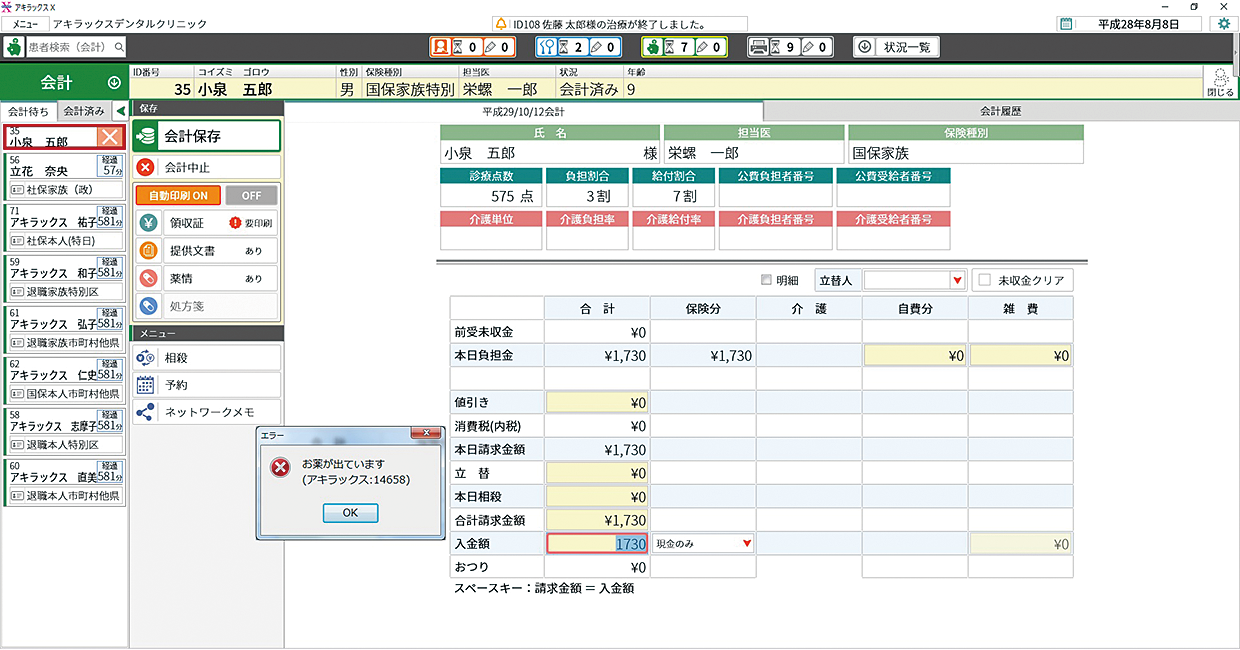Tick the 未収金クリア checkbox

[x=985, y=281]
